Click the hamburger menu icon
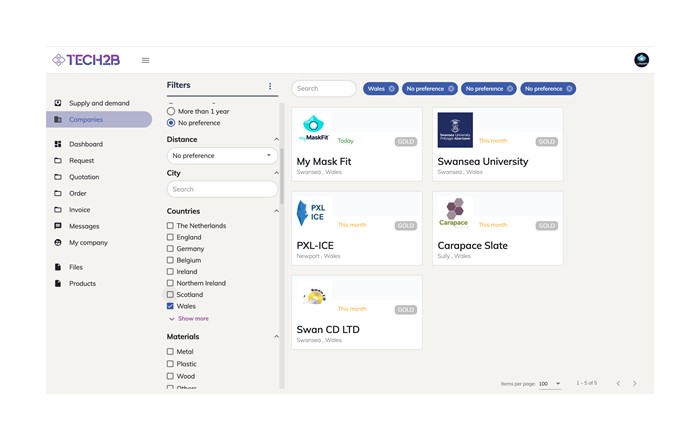The height and width of the screenshot is (440, 700). [145, 60]
